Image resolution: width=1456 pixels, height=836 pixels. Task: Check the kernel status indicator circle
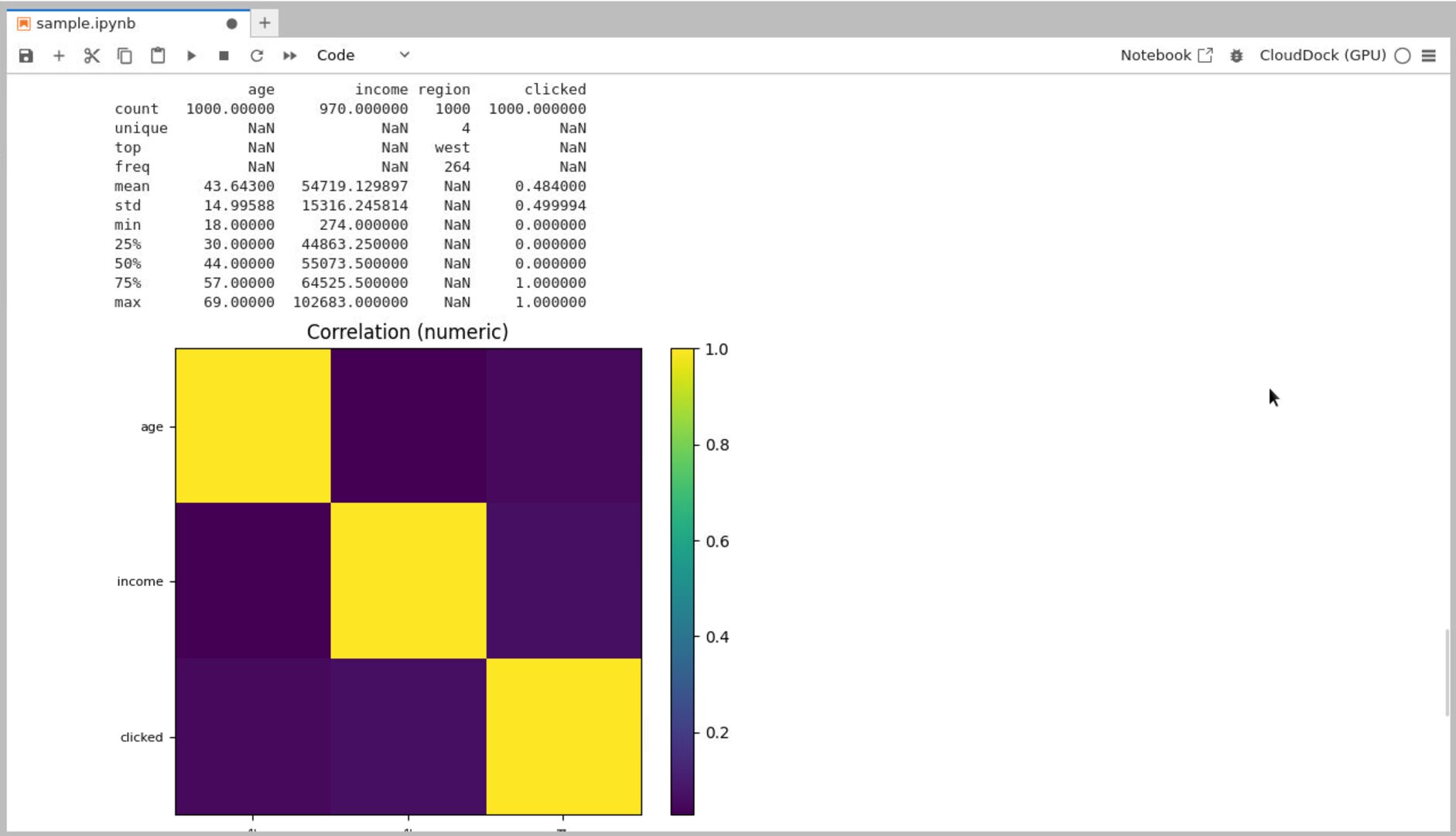pos(1401,55)
